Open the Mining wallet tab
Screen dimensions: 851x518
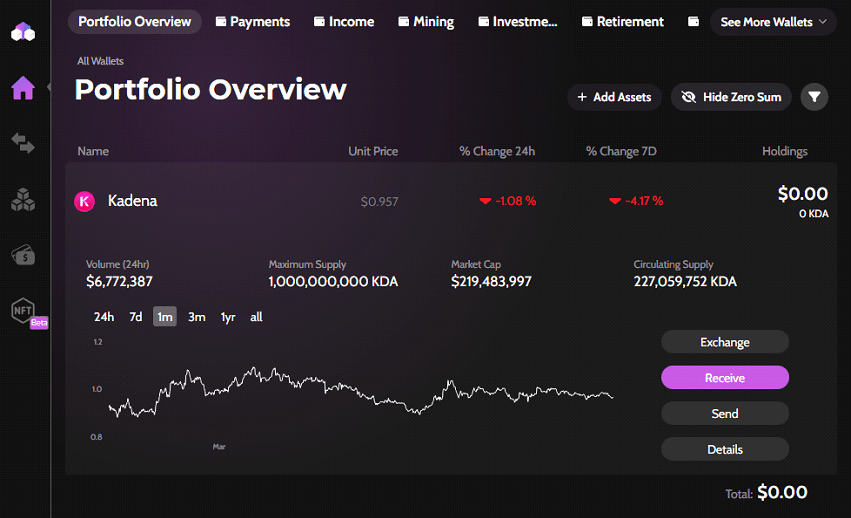click(x=426, y=22)
